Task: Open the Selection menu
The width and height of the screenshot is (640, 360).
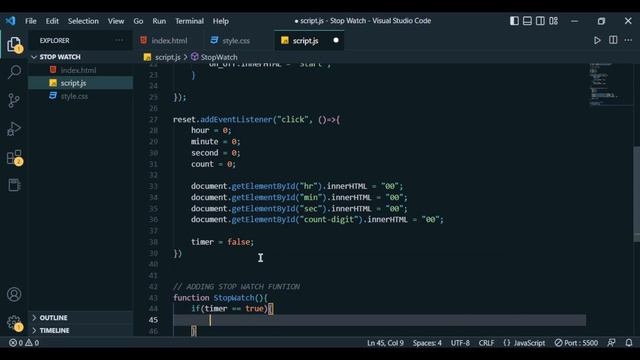Action: click(x=83, y=21)
